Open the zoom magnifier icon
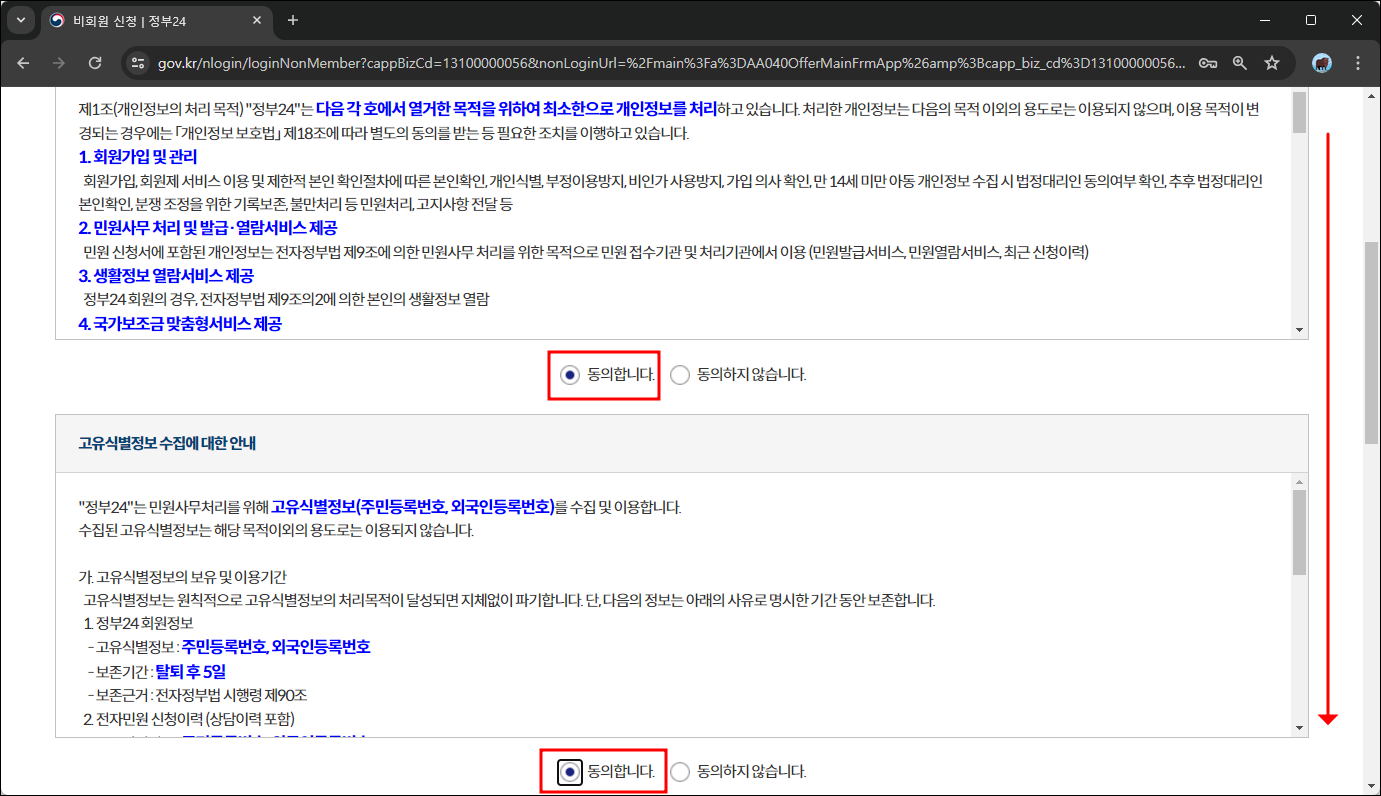This screenshot has width=1381, height=796. point(1240,62)
